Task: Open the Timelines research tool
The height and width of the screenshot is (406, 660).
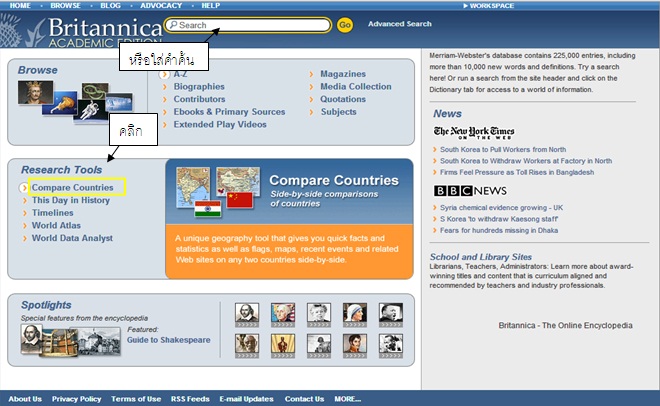Action: 53,212
